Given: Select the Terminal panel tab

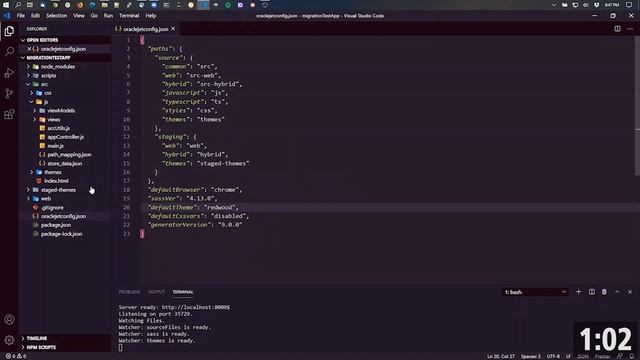Looking at the screenshot, I should click(183, 292).
